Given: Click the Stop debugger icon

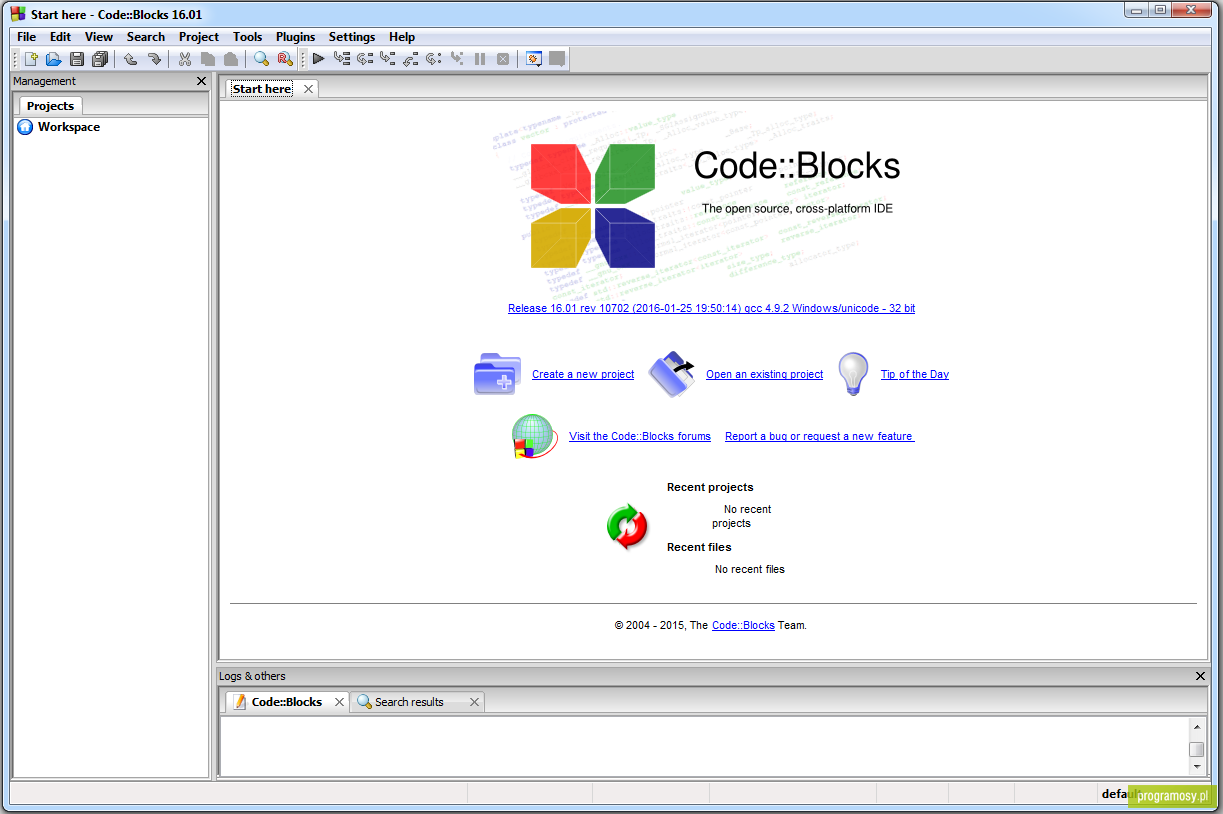Looking at the screenshot, I should (x=503, y=59).
